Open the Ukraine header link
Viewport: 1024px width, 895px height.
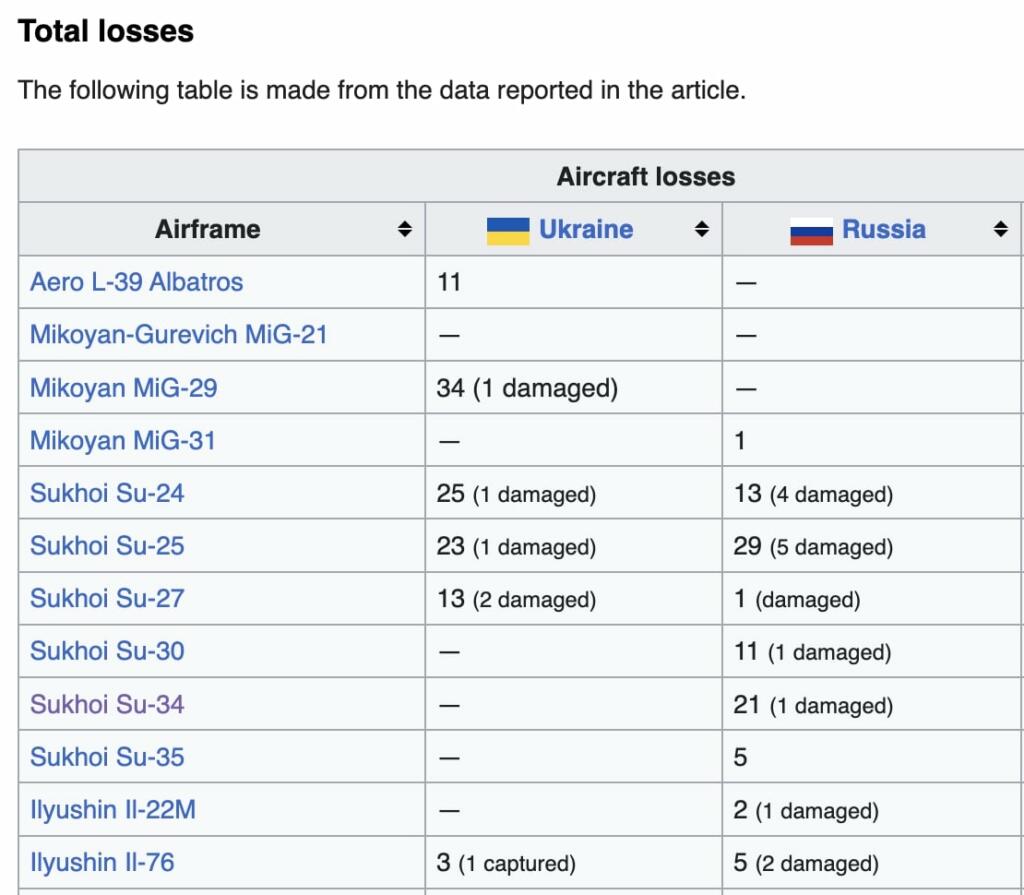click(x=586, y=230)
